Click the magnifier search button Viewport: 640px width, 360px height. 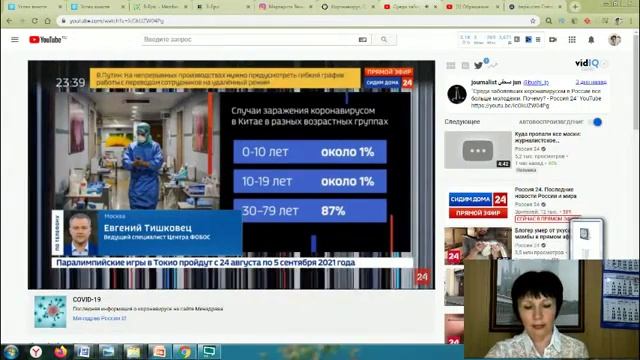click(x=384, y=40)
